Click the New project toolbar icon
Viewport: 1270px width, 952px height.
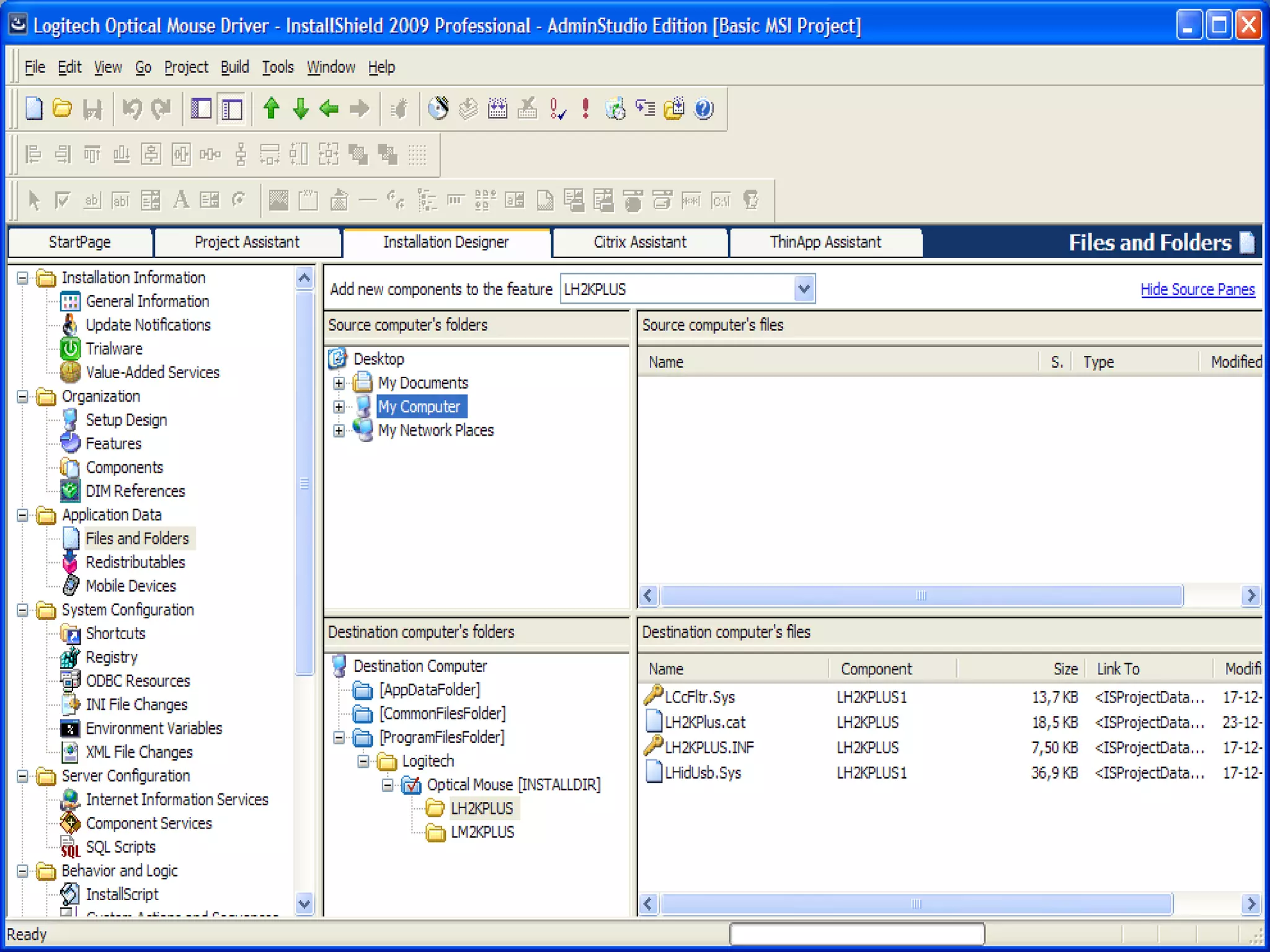(x=34, y=109)
